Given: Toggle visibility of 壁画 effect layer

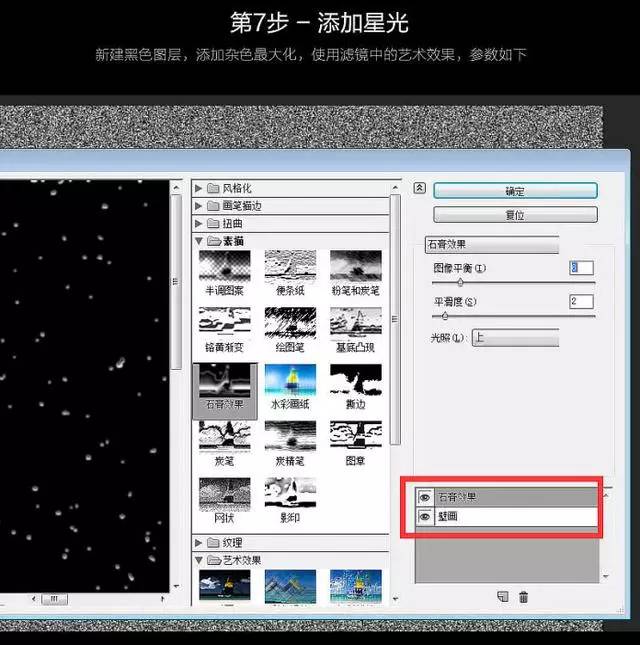Looking at the screenshot, I should [424, 517].
